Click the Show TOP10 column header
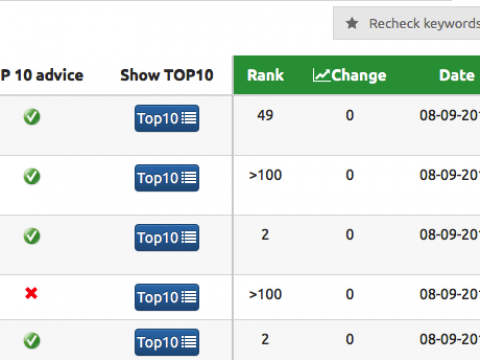The image size is (480, 360). [x=167, y=75]
